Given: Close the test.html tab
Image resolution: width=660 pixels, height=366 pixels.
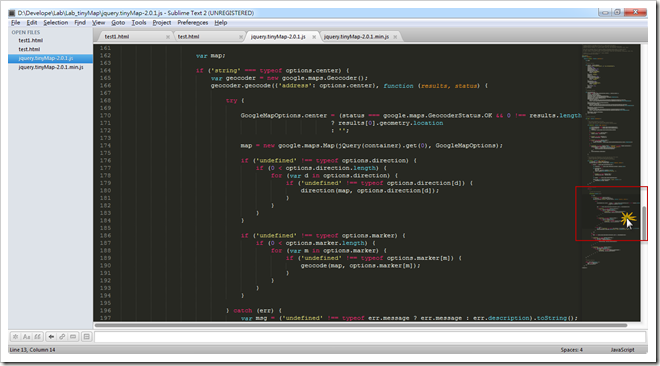Looking at the screenshot, I should click(x=241, y=37).
